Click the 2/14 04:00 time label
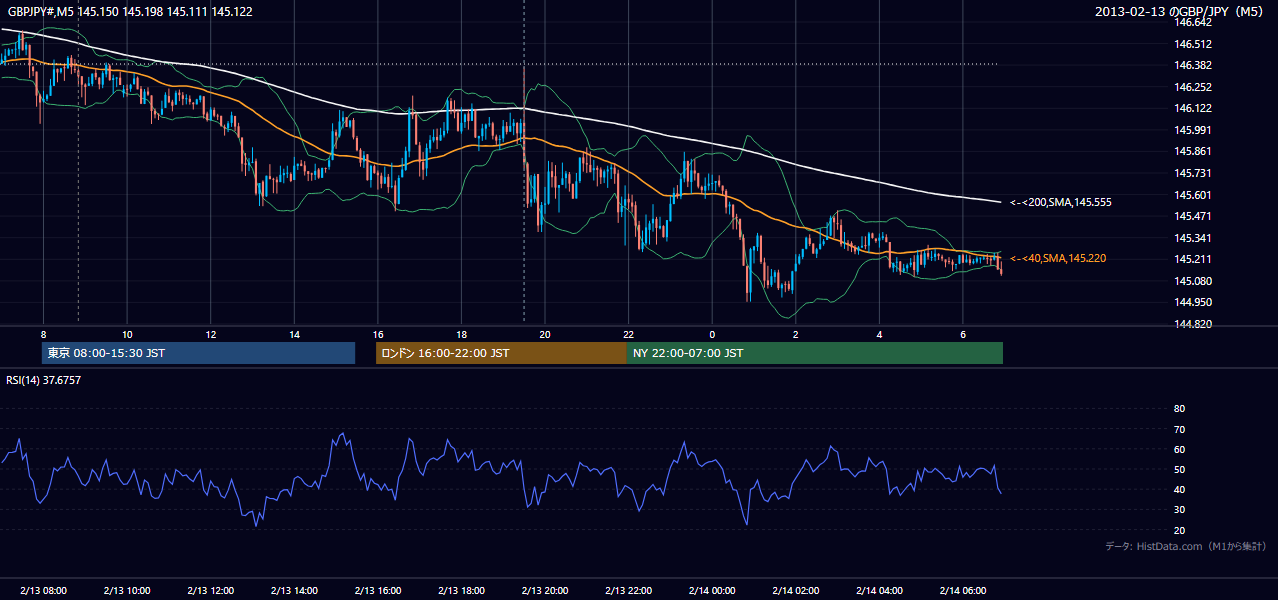 click(x=879, y=591)
